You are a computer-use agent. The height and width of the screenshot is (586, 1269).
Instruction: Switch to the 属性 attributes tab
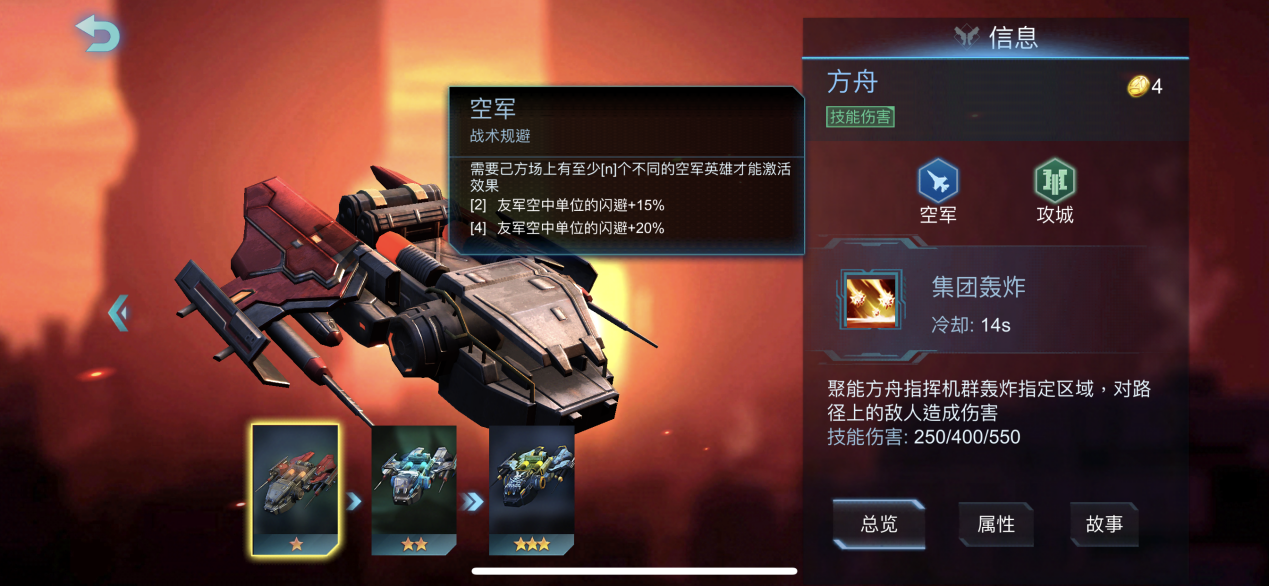tap(996, 524)
